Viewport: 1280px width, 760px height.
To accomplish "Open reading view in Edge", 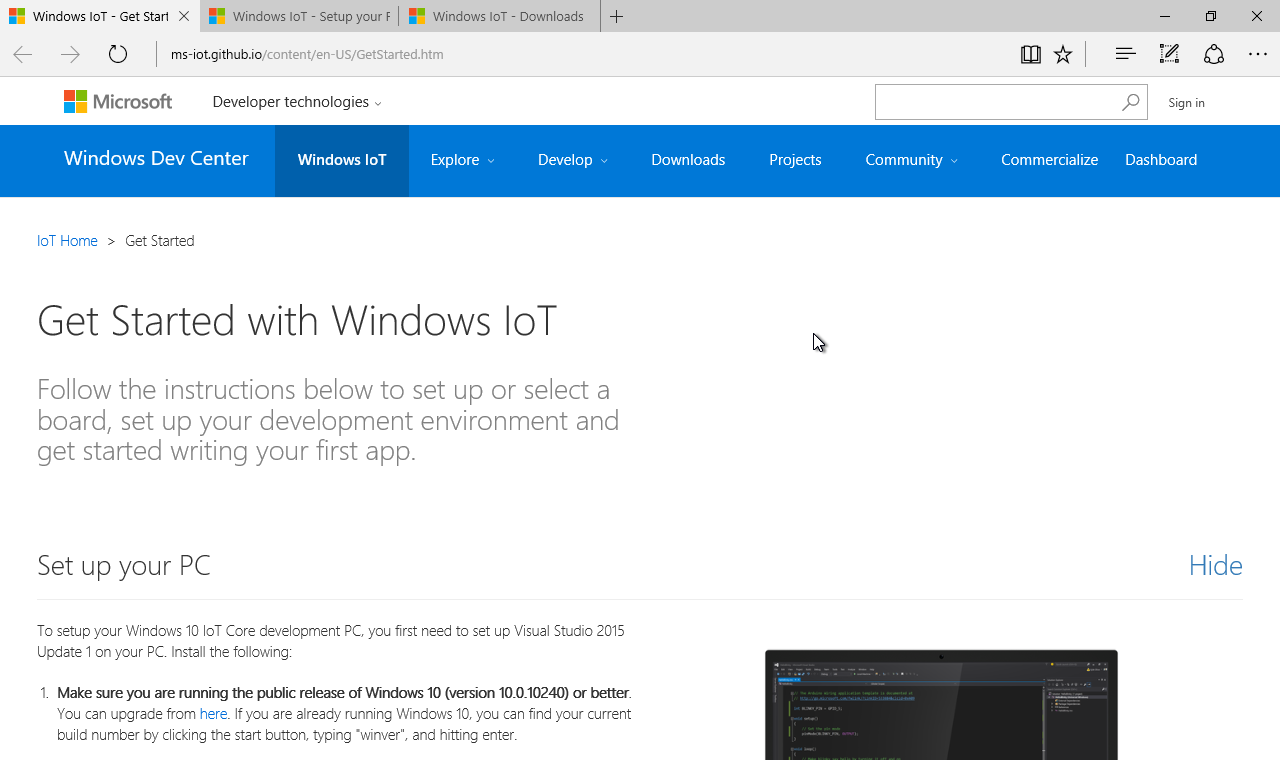I will (x=1030, y=54).
